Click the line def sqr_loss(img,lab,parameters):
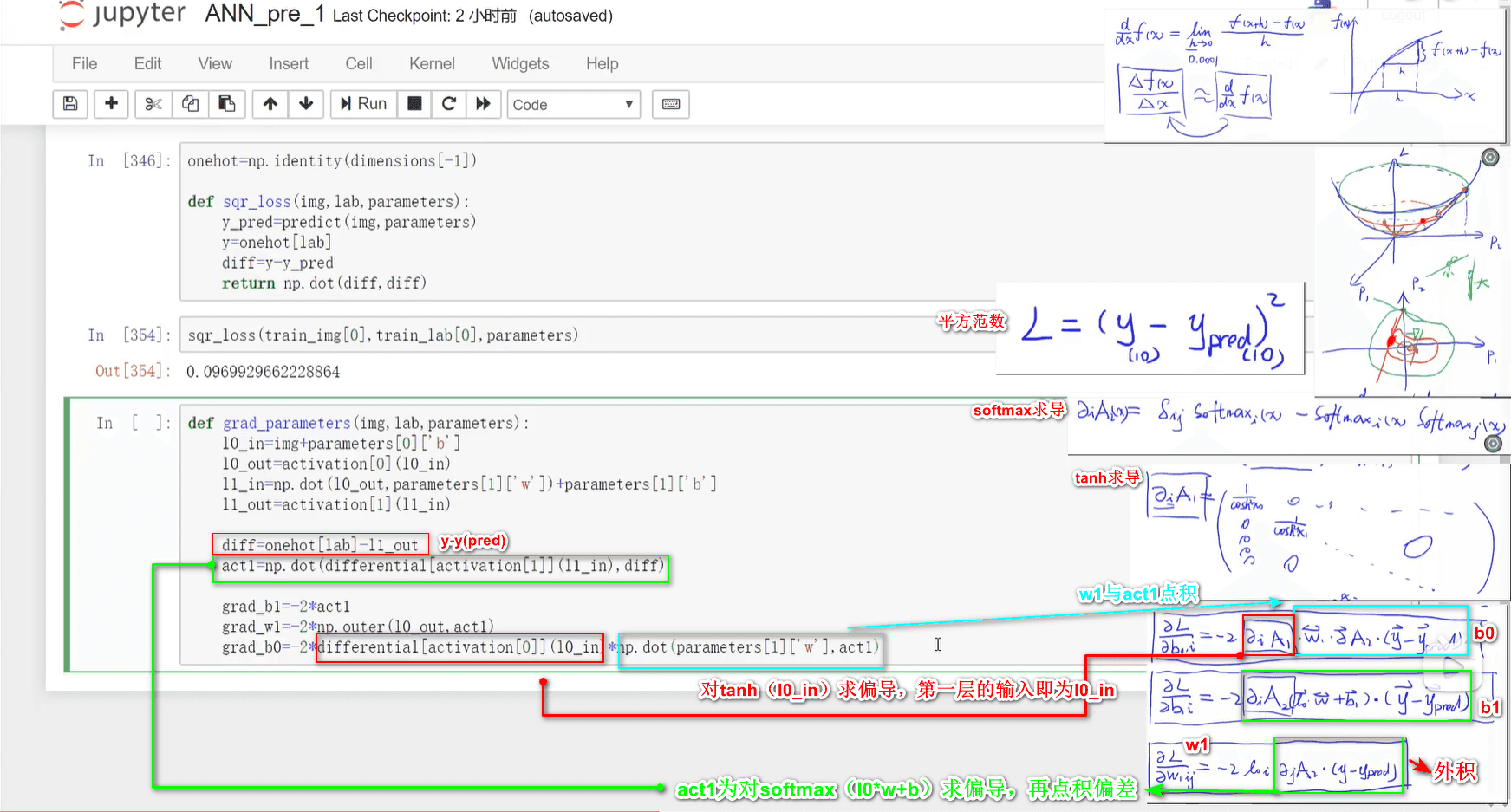 328,202
